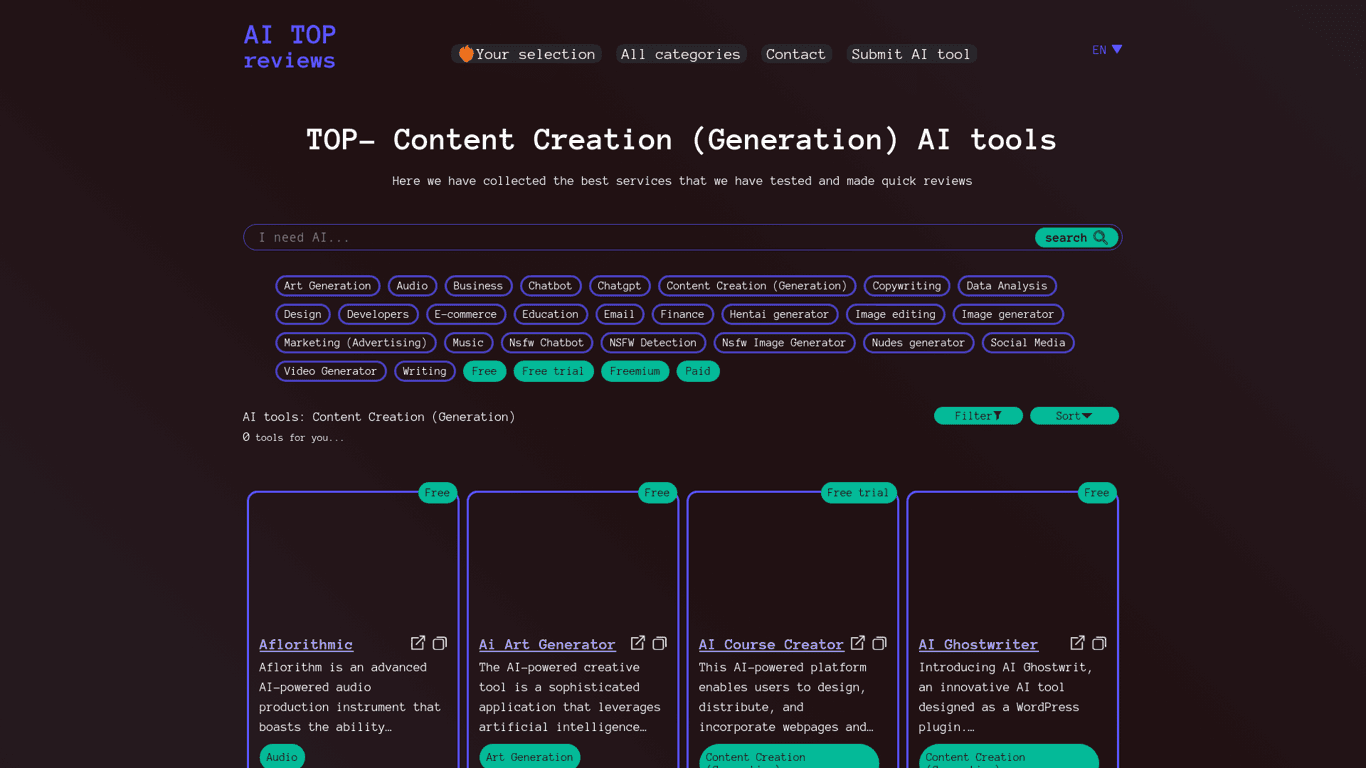Expand the Sort dropdown
1366x768 pixels.
pos(1074,416)
